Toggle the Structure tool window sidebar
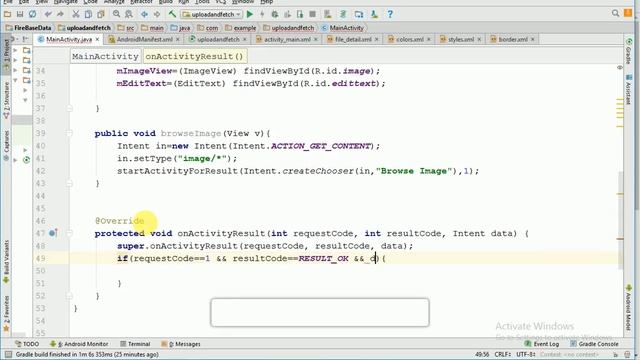640x360 pixels. 6,100
